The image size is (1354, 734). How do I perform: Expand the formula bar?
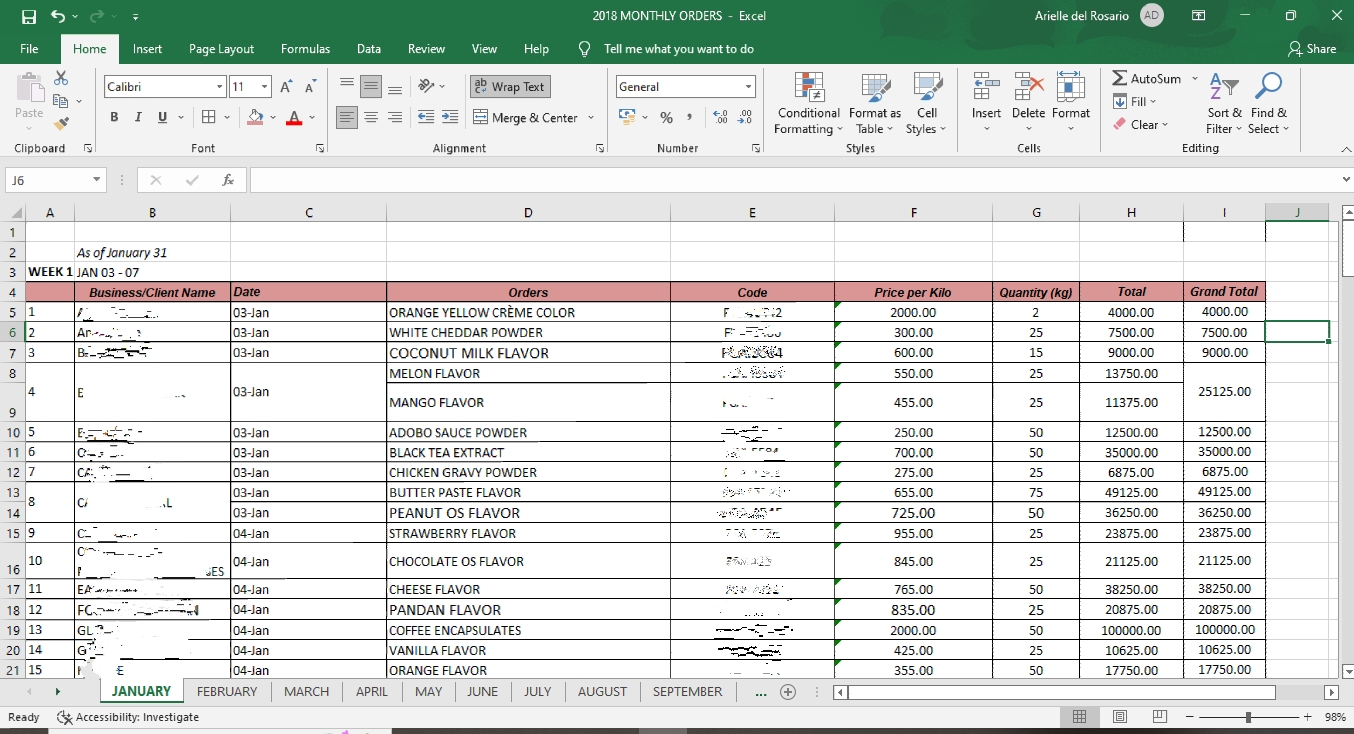(1345, 180)
